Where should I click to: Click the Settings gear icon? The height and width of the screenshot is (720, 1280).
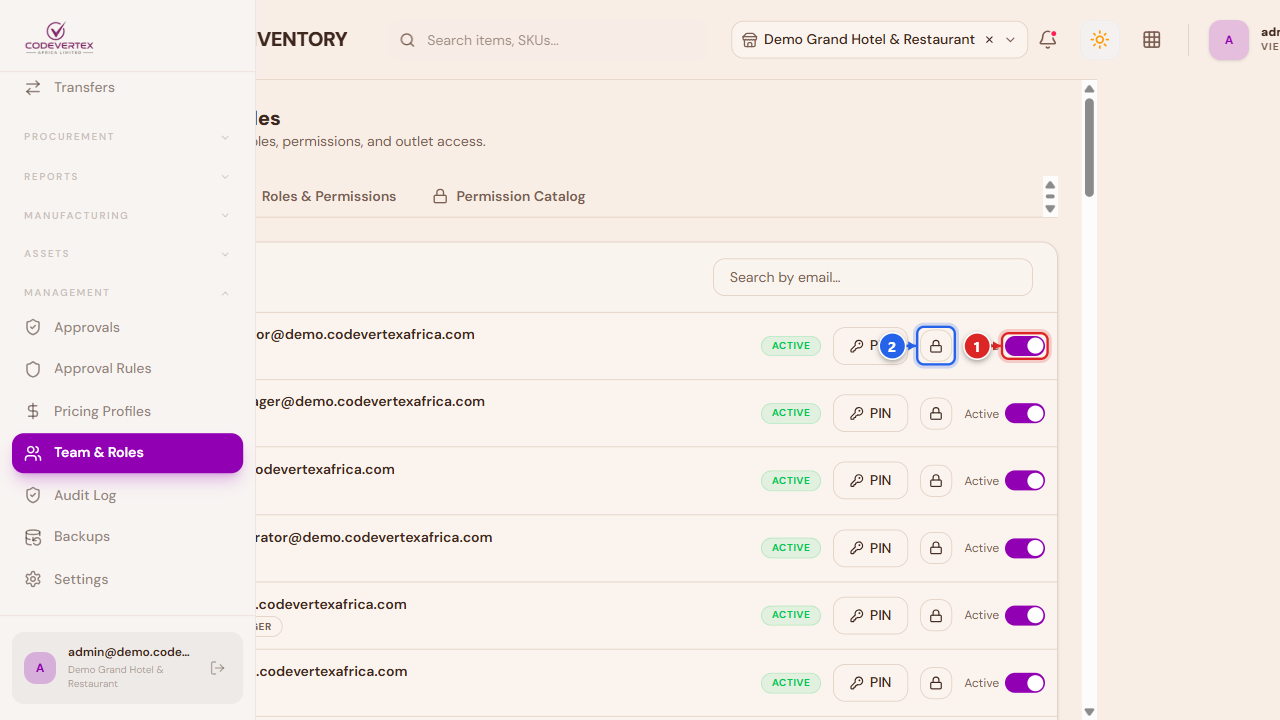pyautogui.click(x=33, y=580)
